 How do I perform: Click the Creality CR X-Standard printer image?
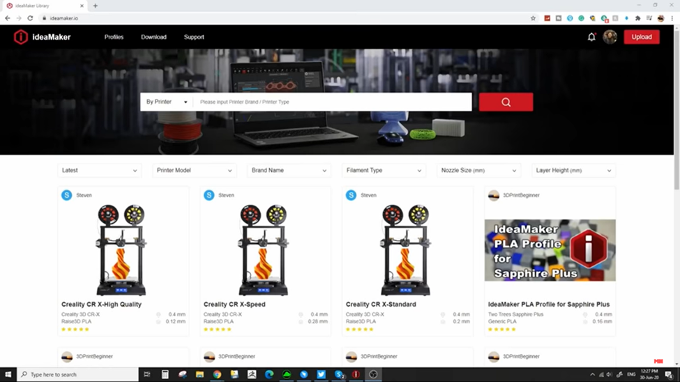click(405, 250)
